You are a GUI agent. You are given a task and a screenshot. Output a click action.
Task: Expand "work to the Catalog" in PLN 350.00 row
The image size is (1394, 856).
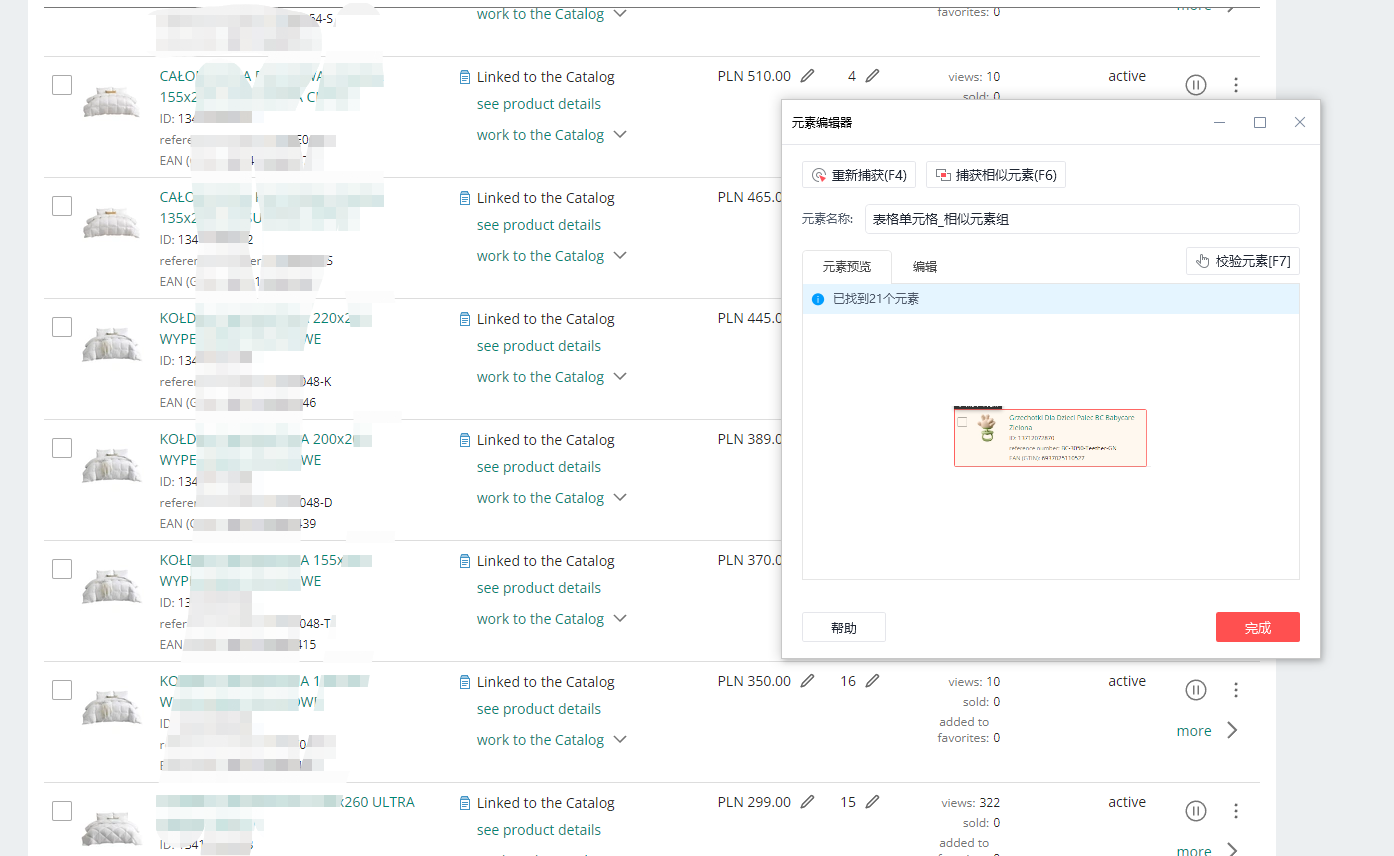[x=552, y=740]
